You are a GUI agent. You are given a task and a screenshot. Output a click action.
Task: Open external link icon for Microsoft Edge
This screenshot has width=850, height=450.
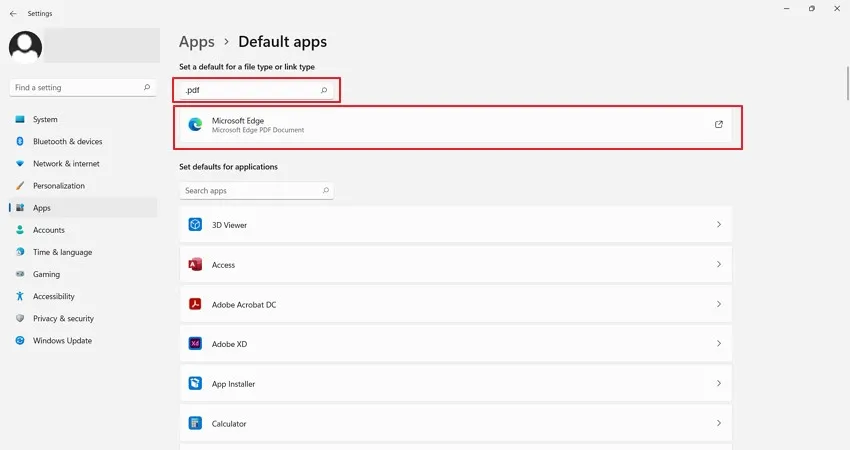click(718, 125)
